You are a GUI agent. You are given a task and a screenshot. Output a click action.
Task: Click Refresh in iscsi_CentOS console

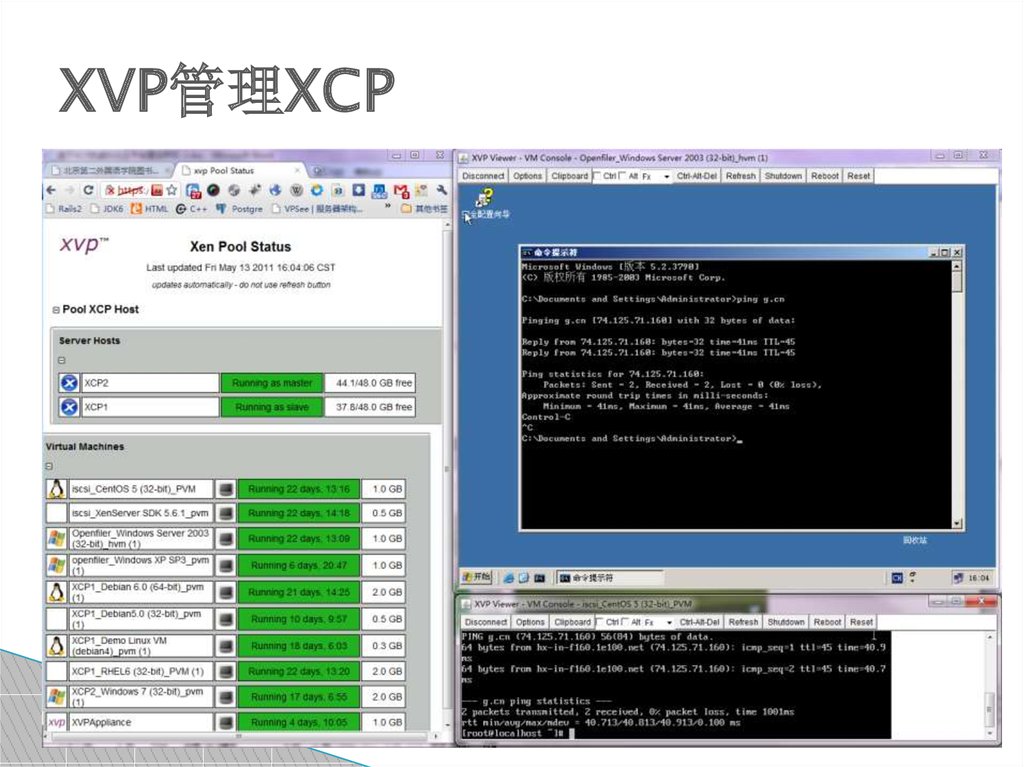[x=743, y=622]
